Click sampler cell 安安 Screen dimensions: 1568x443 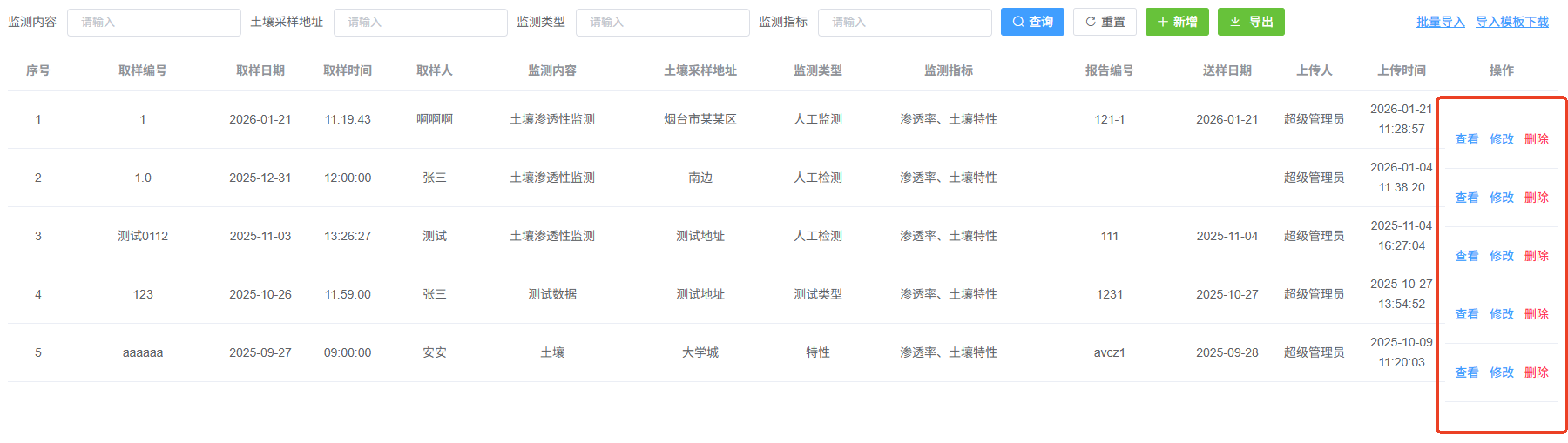pyautogui.click(x=435, y=352)
